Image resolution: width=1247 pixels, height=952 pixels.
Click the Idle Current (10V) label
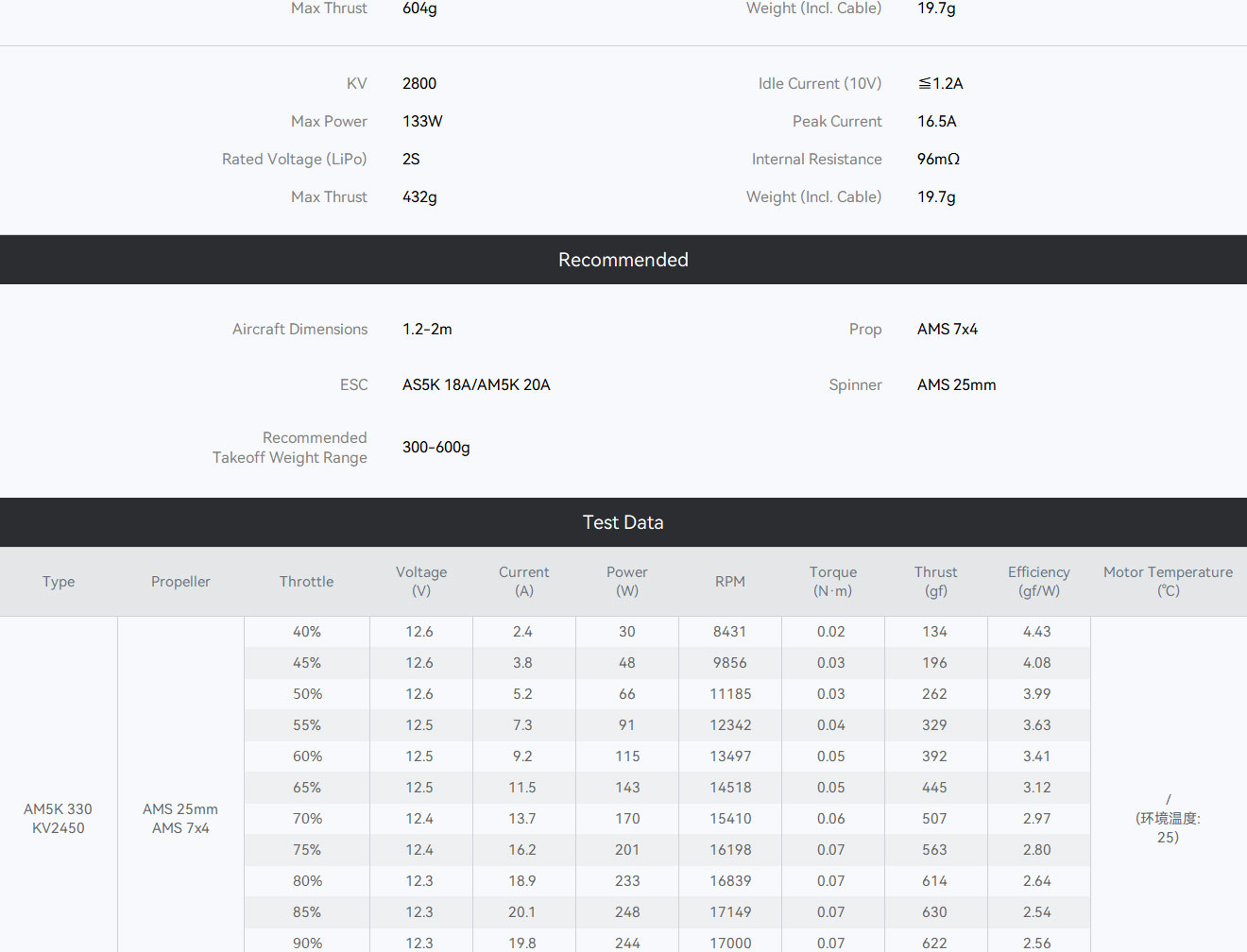[x=819, y=83]
